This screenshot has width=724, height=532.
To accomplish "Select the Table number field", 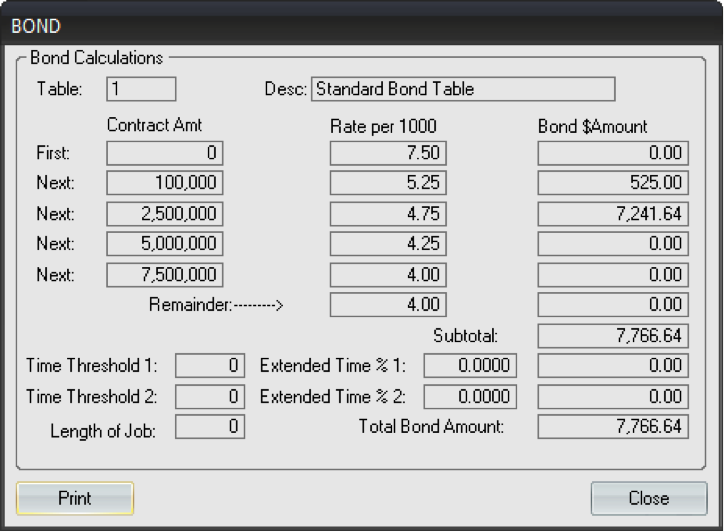I will coord(142,89).
